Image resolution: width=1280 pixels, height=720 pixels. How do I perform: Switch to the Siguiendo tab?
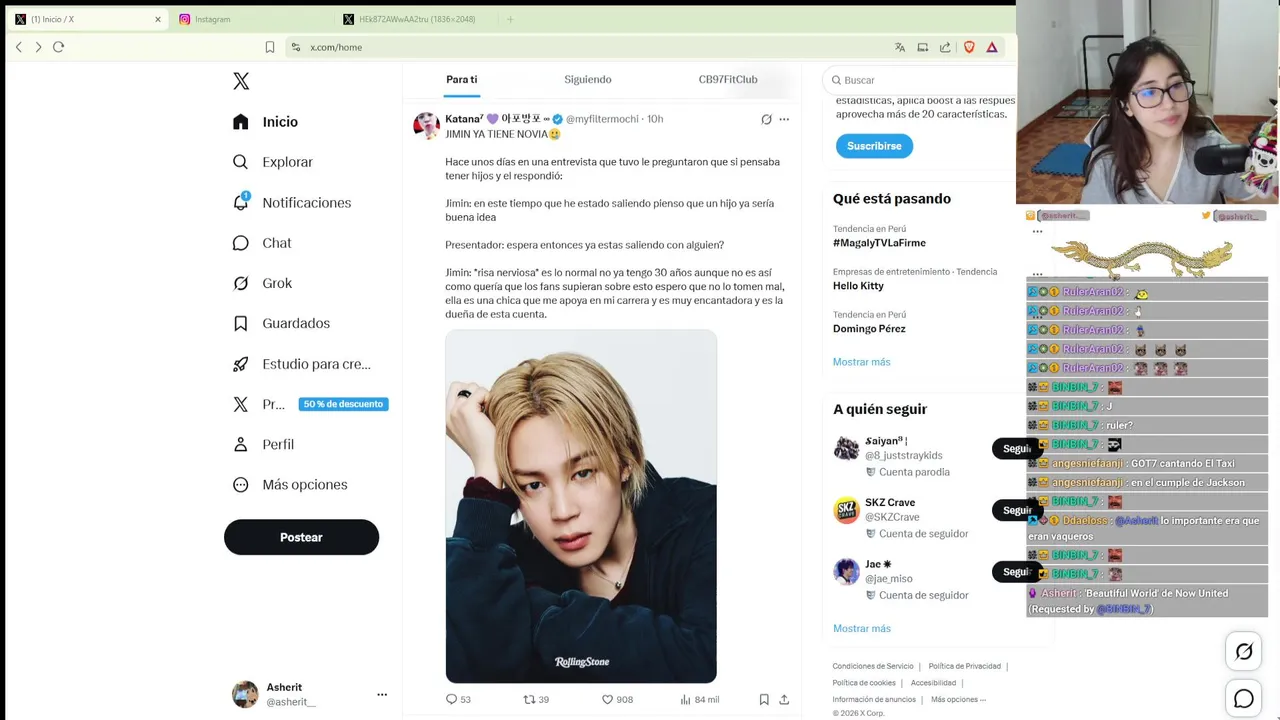click(587, 79)
